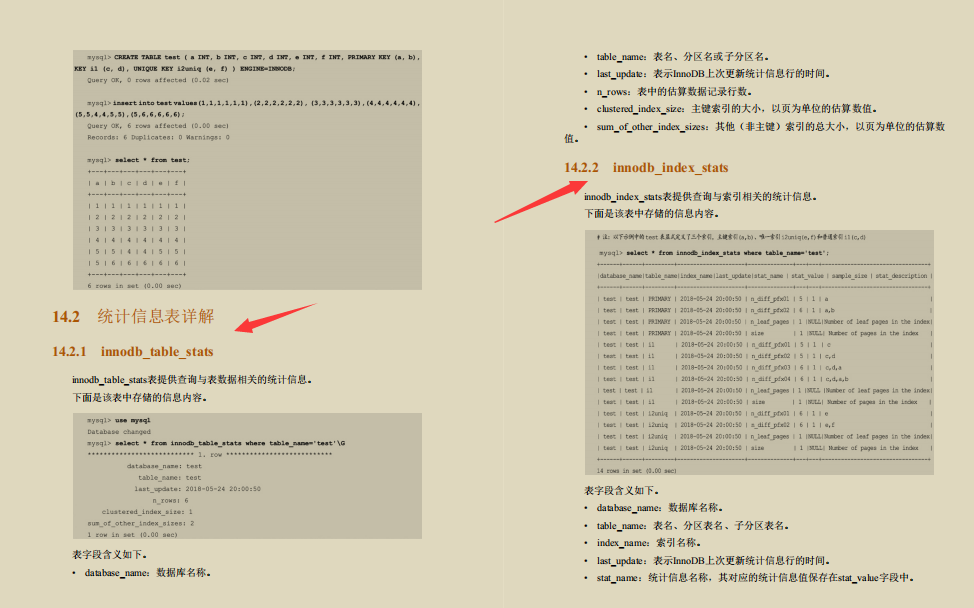Click the heading "14.2 统计信息表详解"

133,317
